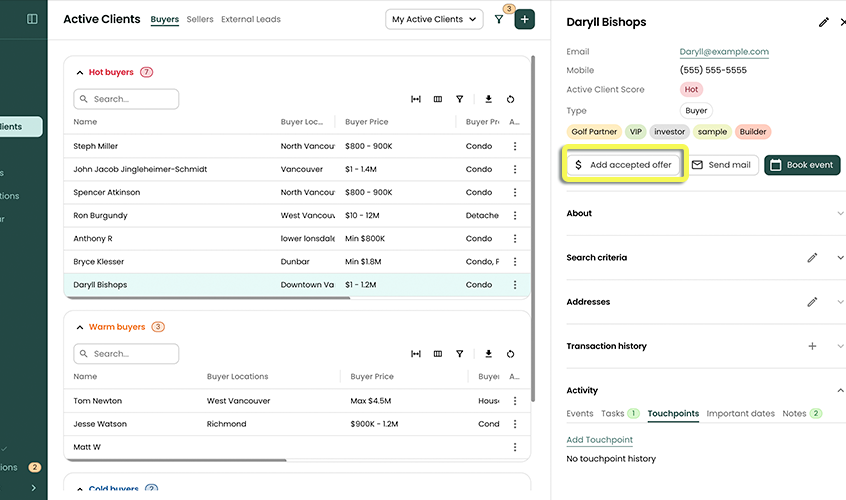Open the global filter with badge 3
The image size is (846, 500).
pos(499,20)
